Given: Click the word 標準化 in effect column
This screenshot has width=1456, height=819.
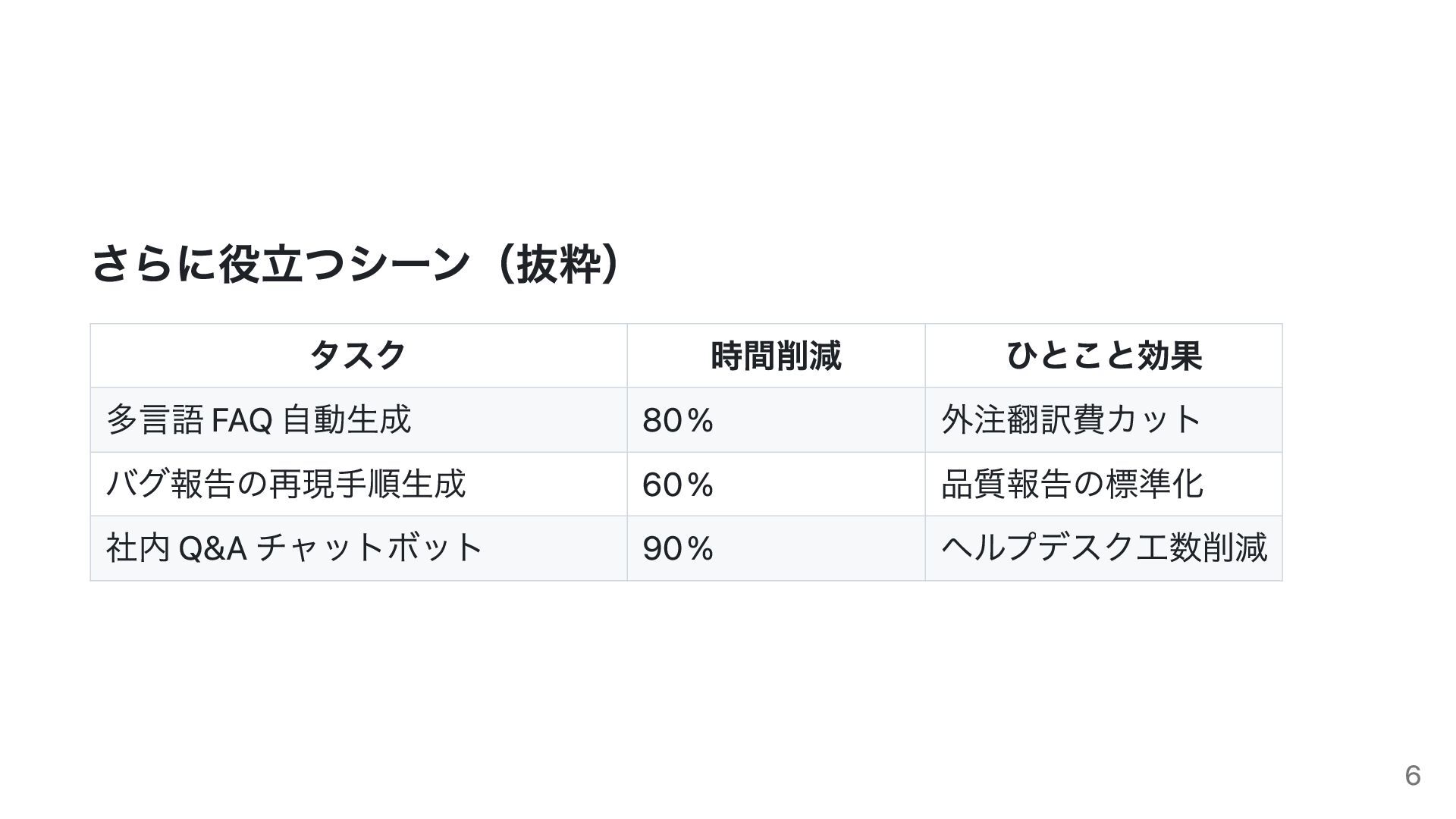Looking at the screenshot, I should point(1154,484).
